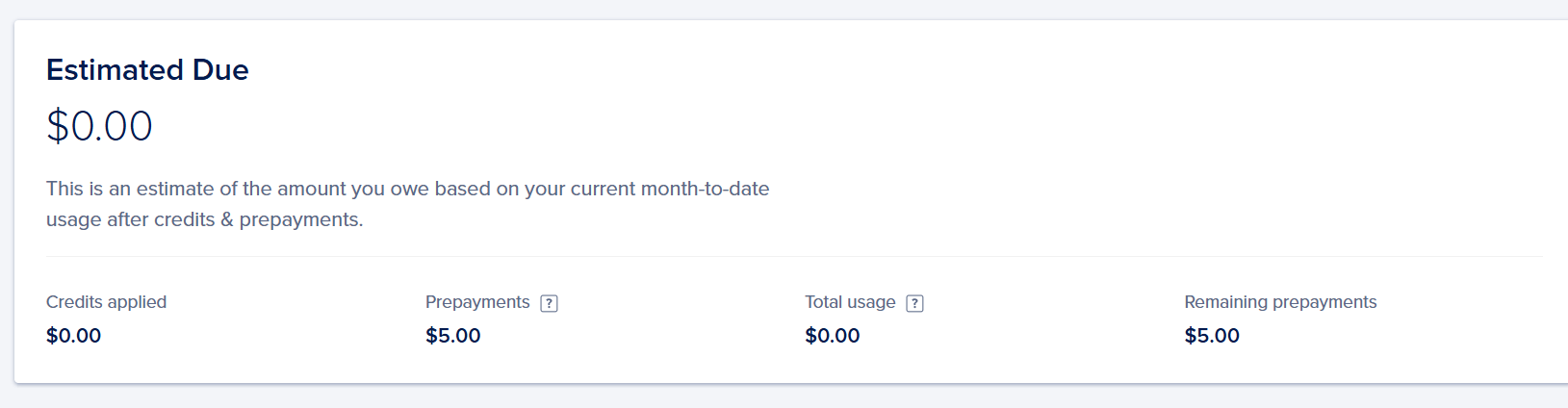Select the $5.00 Remaining prepayments value

(1212, 336)
